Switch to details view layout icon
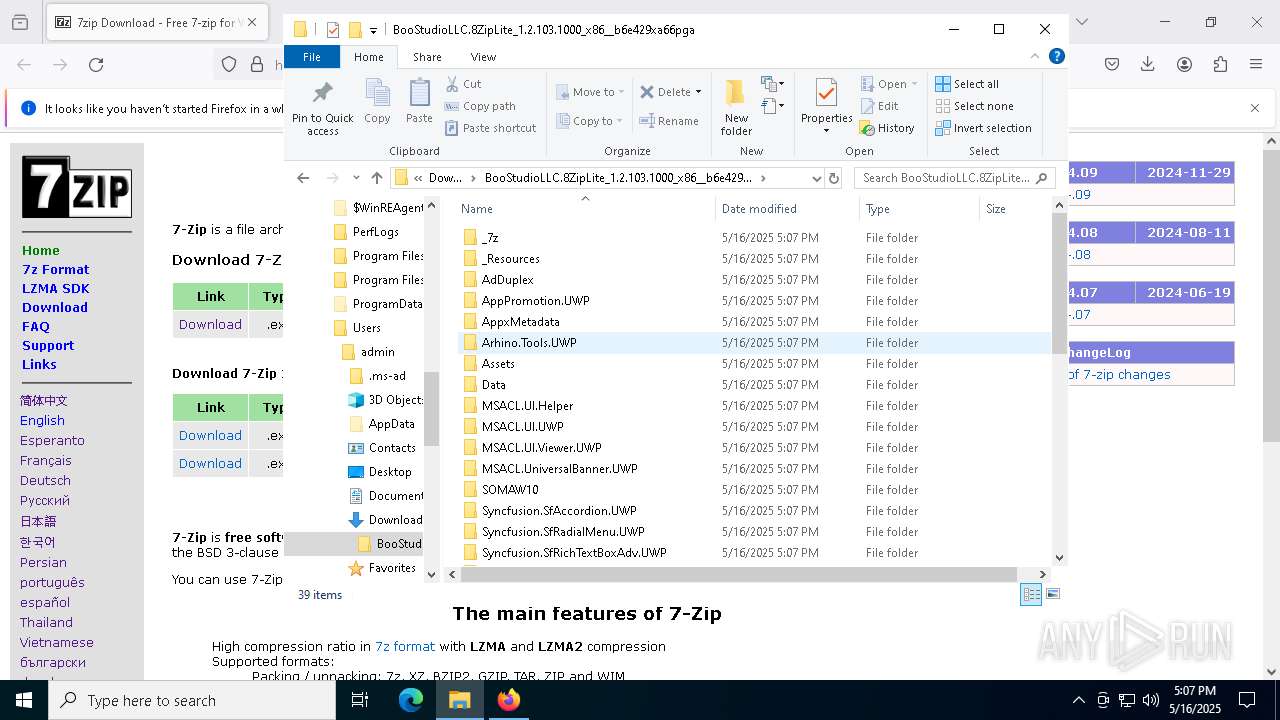Image resolution: width=1280 pixels, height=720 pixels. click(x=1031, y=594)
